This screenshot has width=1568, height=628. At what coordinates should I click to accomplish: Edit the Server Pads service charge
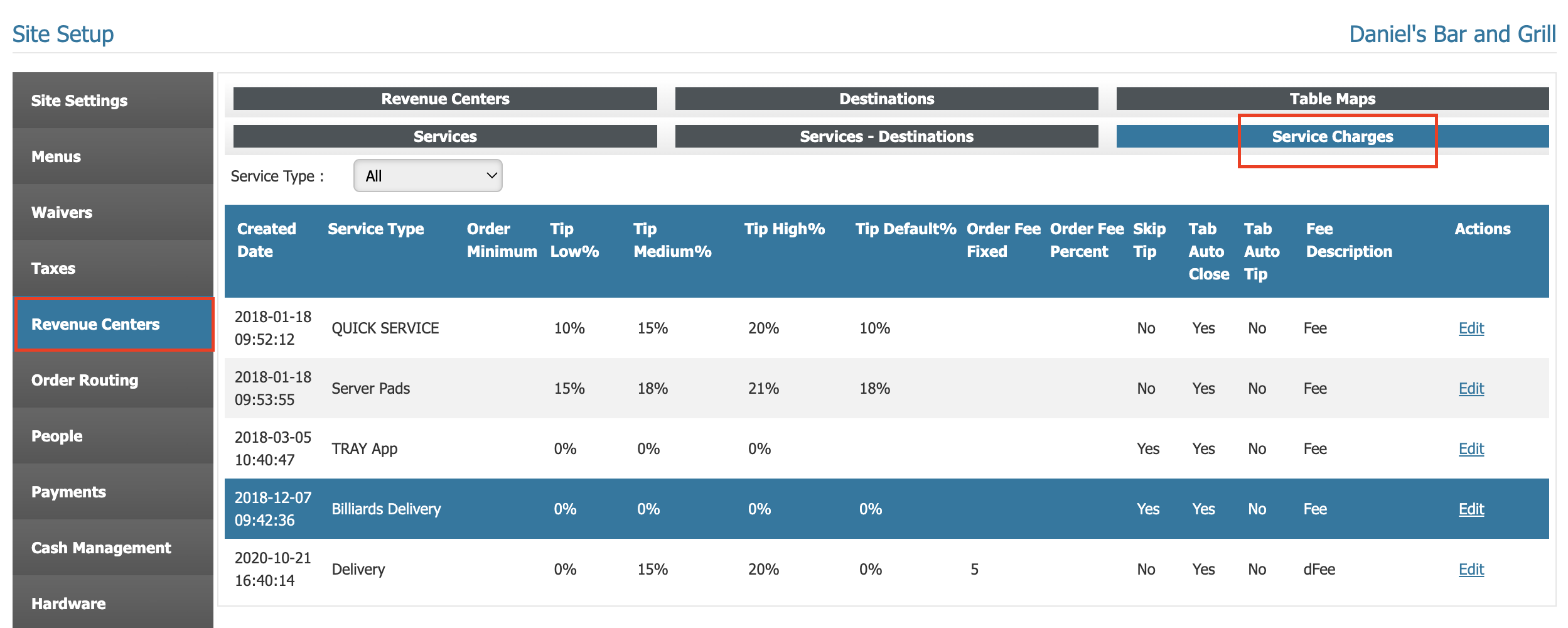(1471, 389)
